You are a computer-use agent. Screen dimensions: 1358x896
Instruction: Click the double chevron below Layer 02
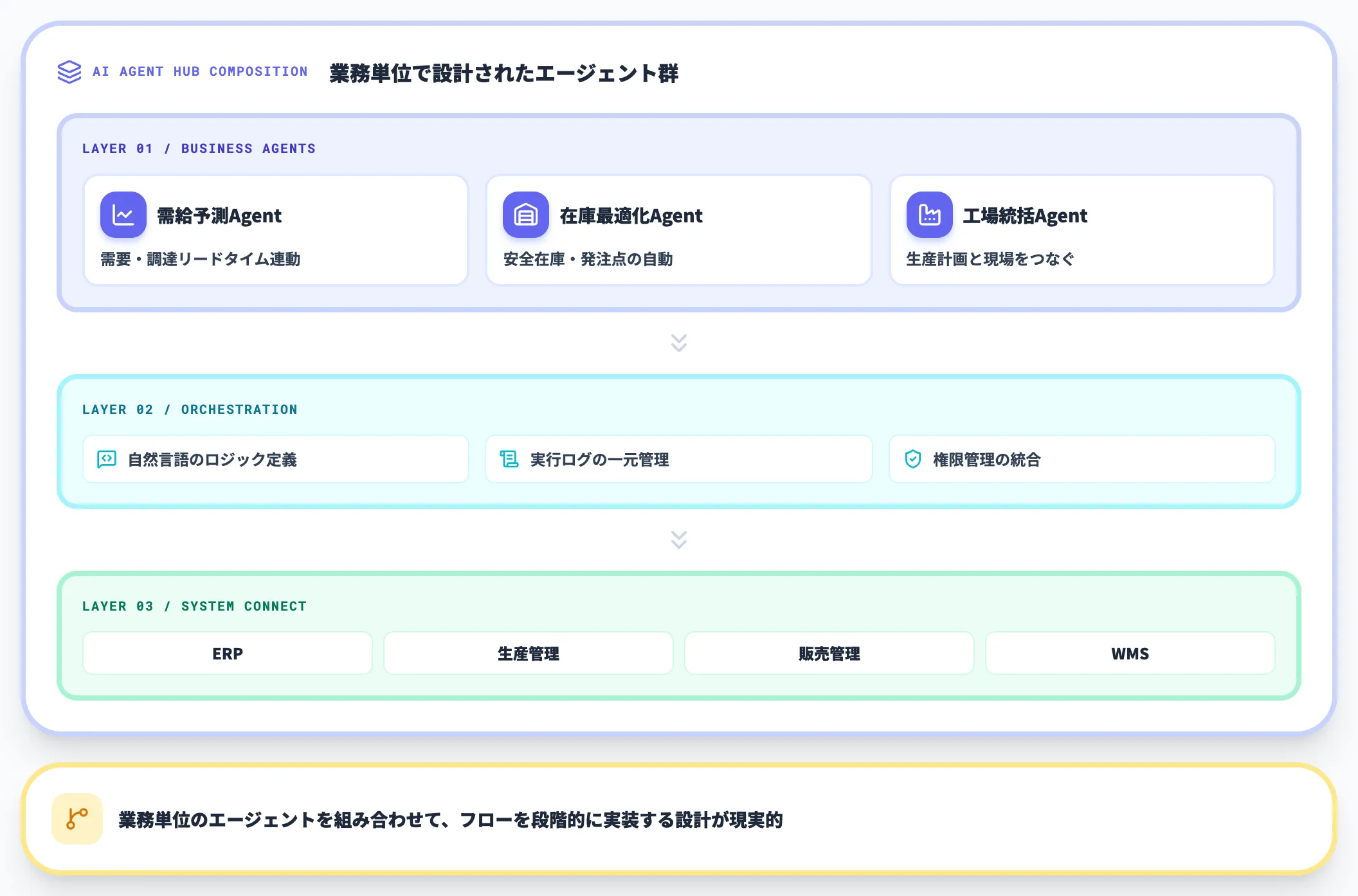pos(679,539)
